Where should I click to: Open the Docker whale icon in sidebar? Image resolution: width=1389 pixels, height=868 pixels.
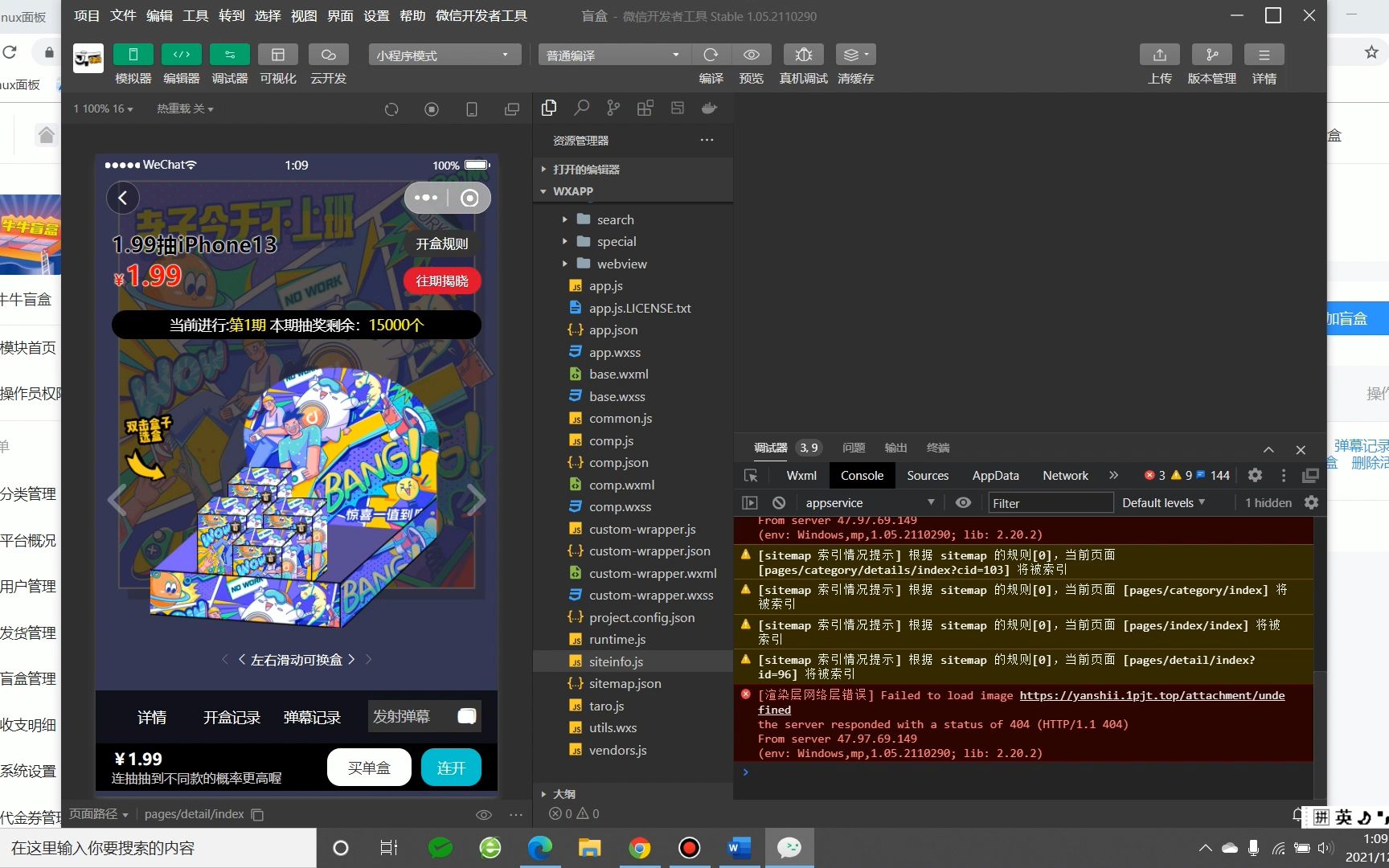coord(709,108)
